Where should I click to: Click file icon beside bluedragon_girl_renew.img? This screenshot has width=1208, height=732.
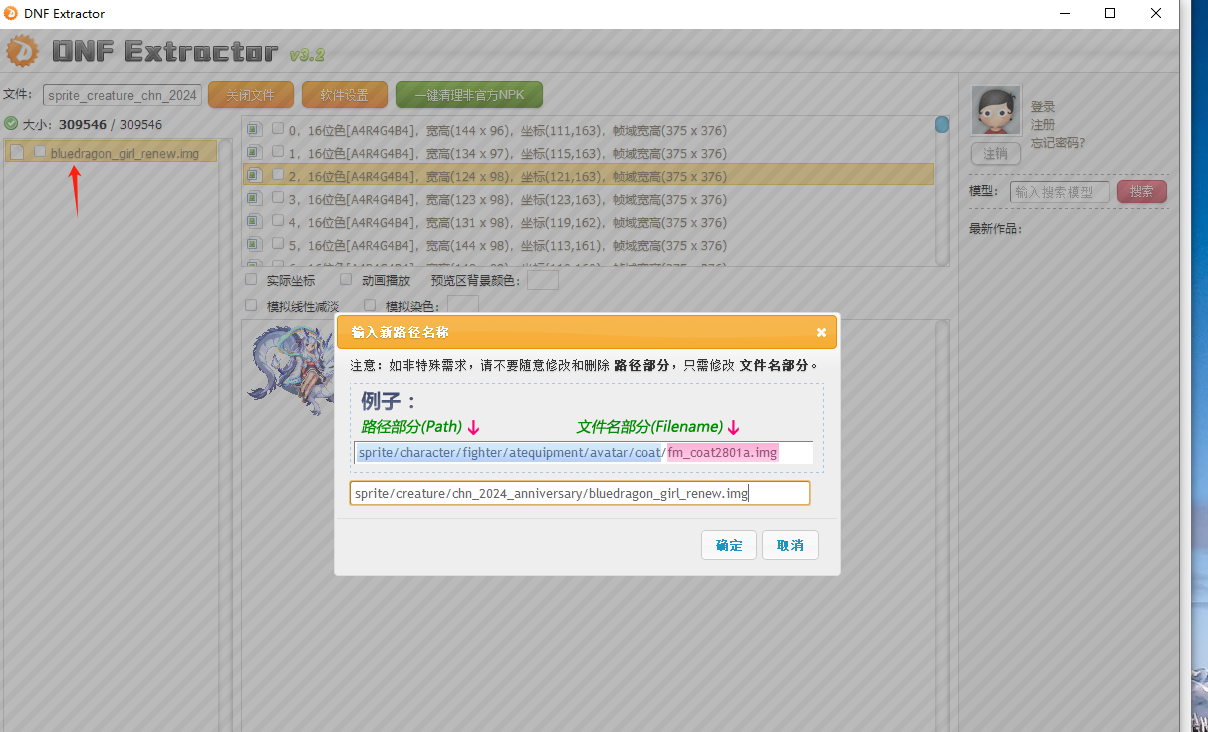(x=17, y=152)
